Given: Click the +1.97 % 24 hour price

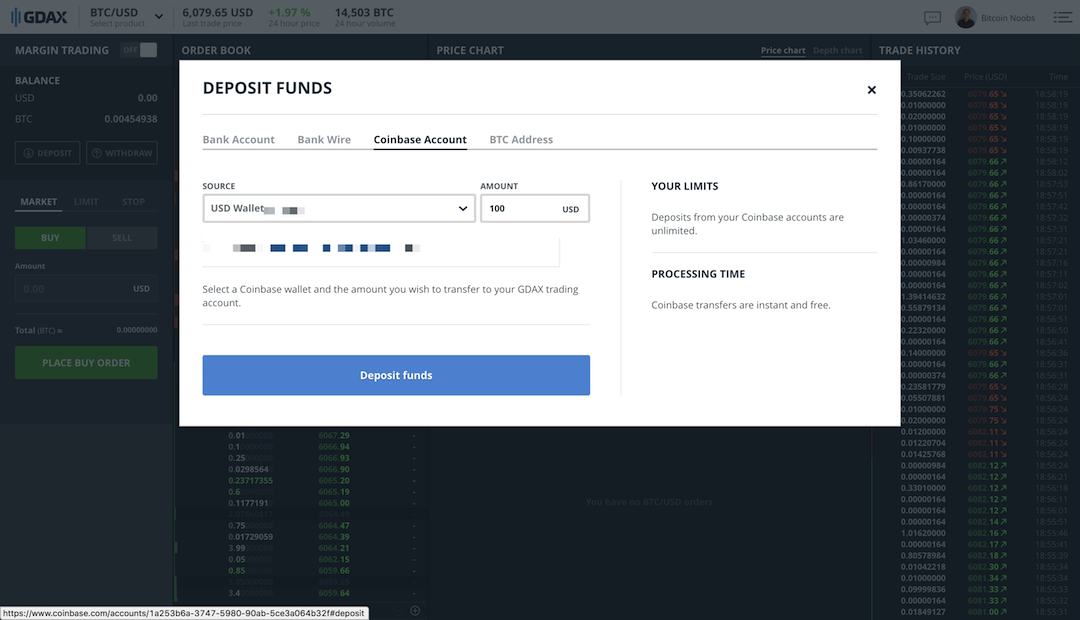Looking at the screenshot, I should [289, 13].
